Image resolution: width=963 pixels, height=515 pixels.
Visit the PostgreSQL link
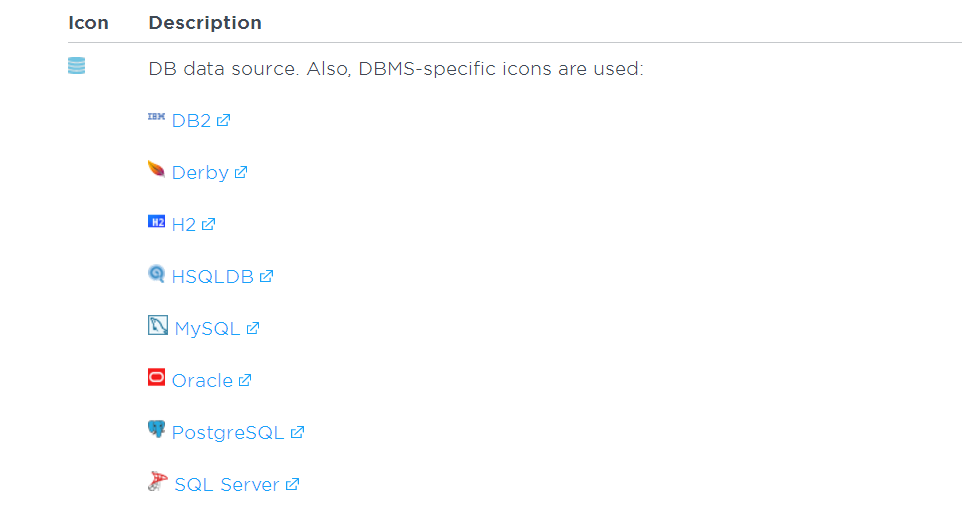click(228, 433)
